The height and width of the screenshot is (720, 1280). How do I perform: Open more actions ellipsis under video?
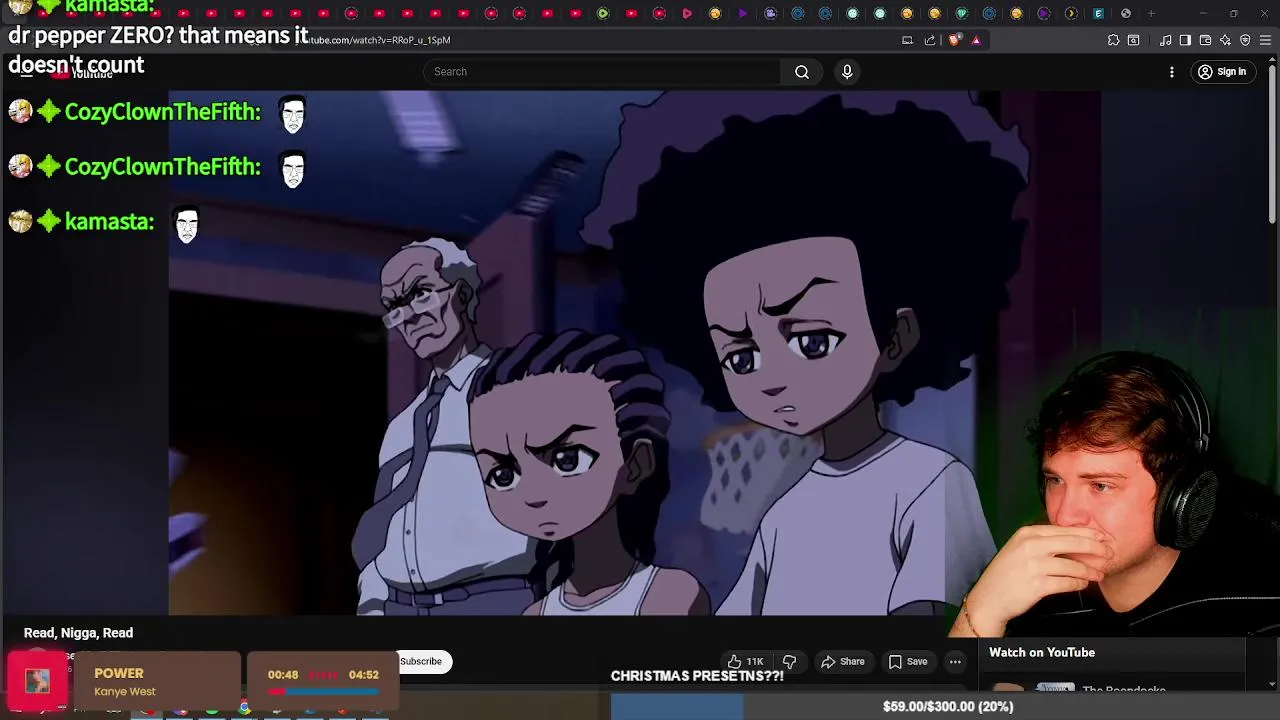click(955, 661)
